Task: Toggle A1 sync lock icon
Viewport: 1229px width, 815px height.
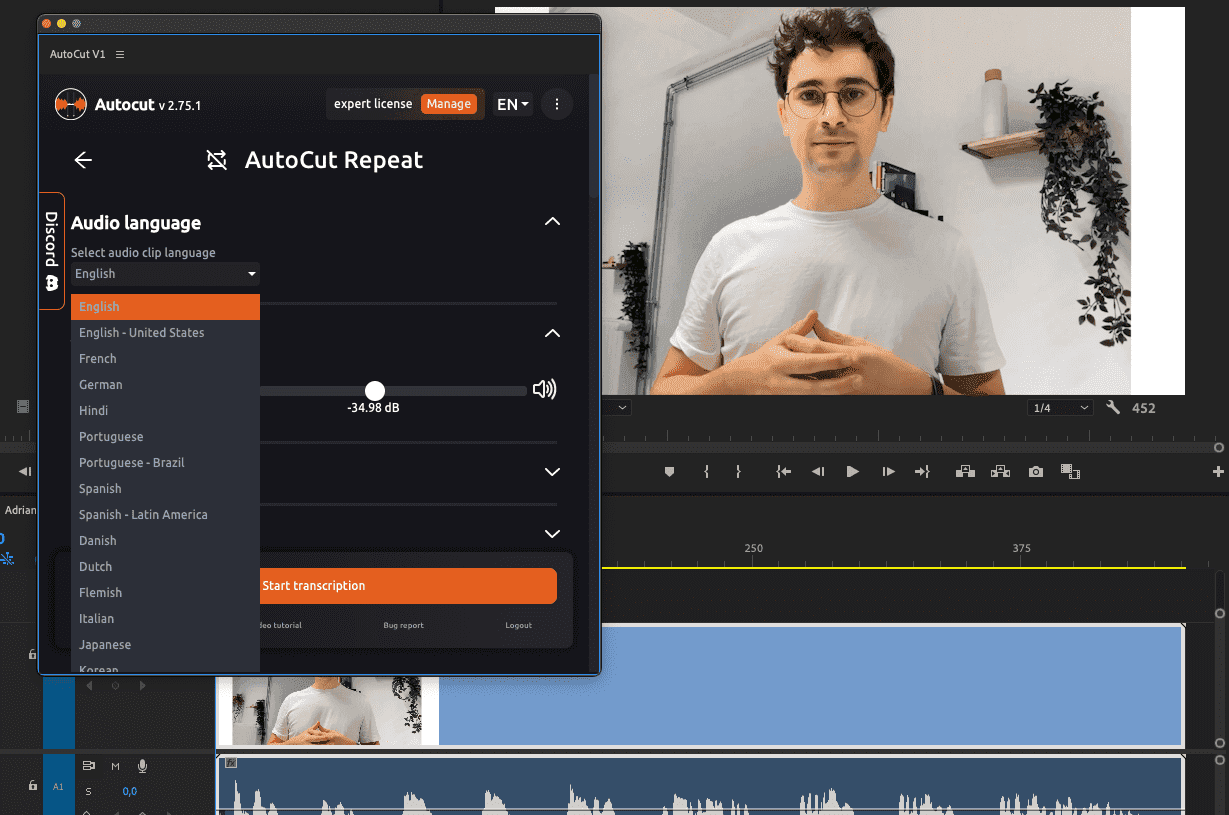Action: (89, 766)
